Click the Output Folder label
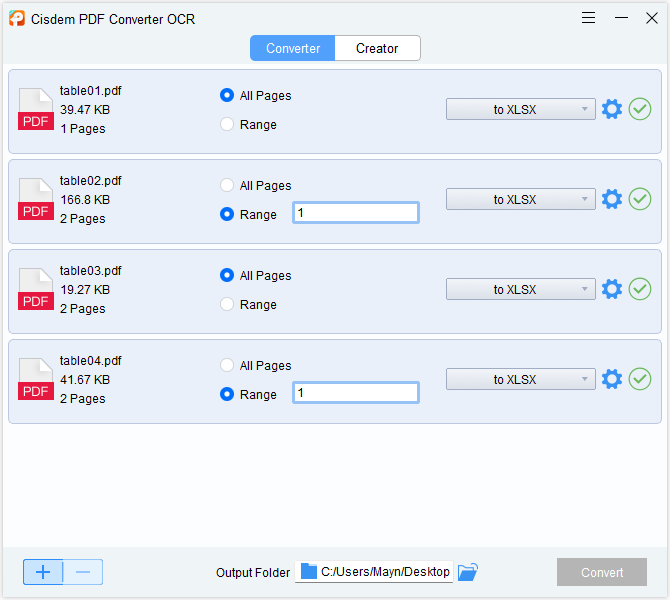This screenshot has width=670, height=600. (253, 573)
